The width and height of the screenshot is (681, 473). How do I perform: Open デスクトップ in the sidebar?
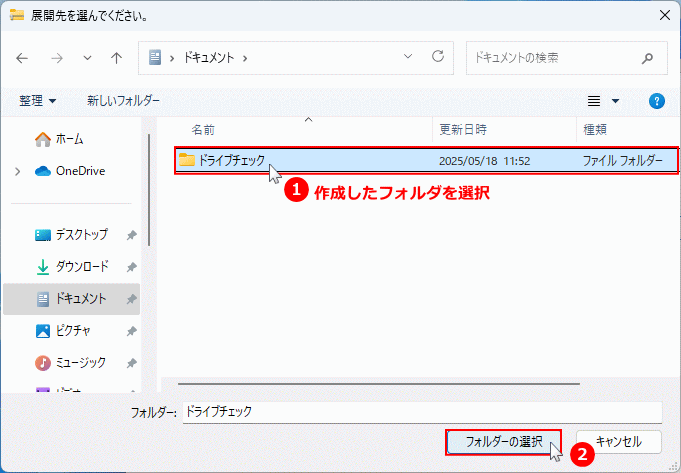[71, 235]
